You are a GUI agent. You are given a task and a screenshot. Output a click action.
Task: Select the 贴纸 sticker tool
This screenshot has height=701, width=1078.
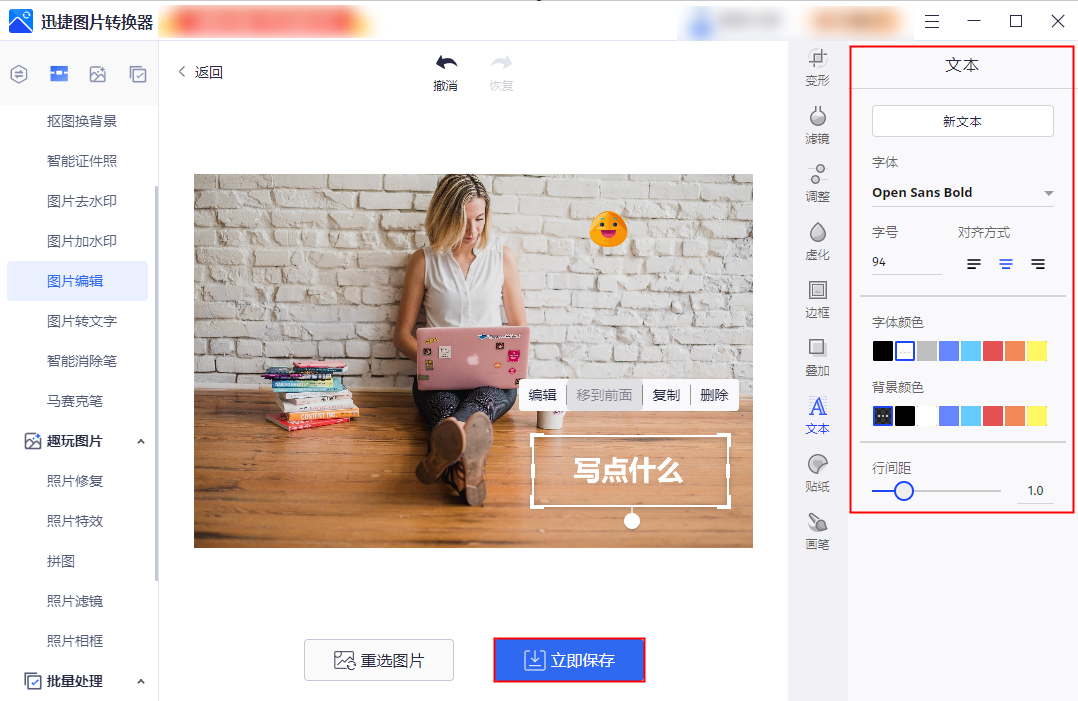pyautogui.click(x=817, y=473)
